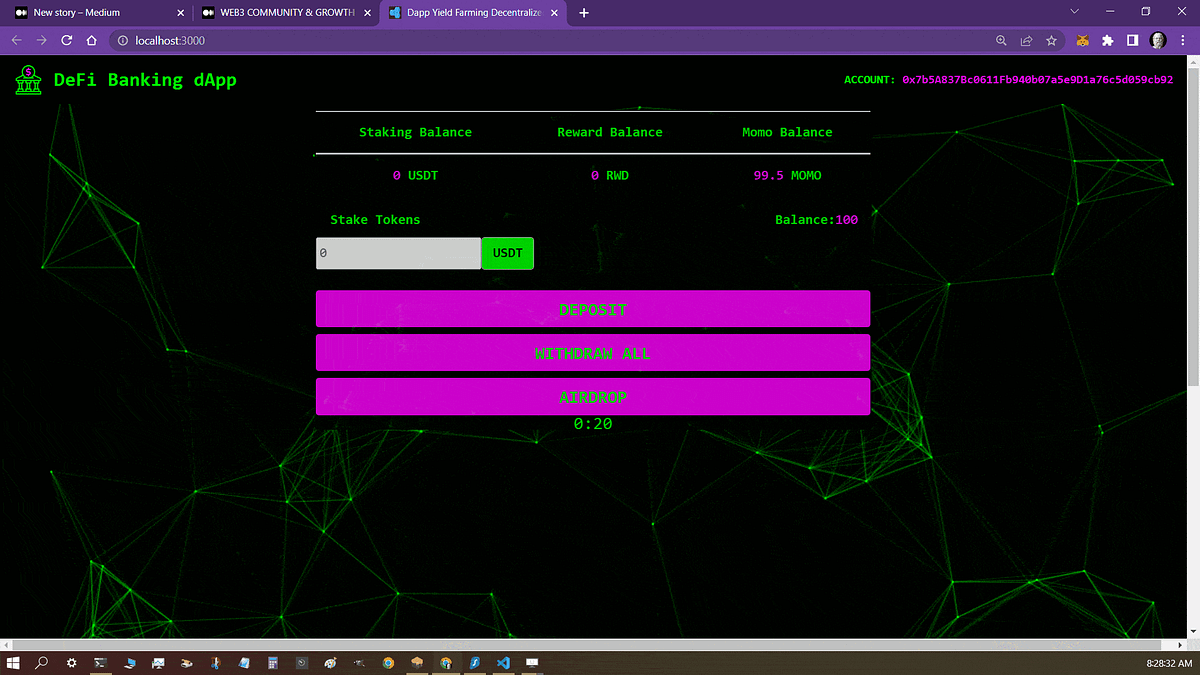Click the share icon next to the address bar
Image resolution: width=1200 pixels, height=675 pixels.
[x=1026, y=40]
